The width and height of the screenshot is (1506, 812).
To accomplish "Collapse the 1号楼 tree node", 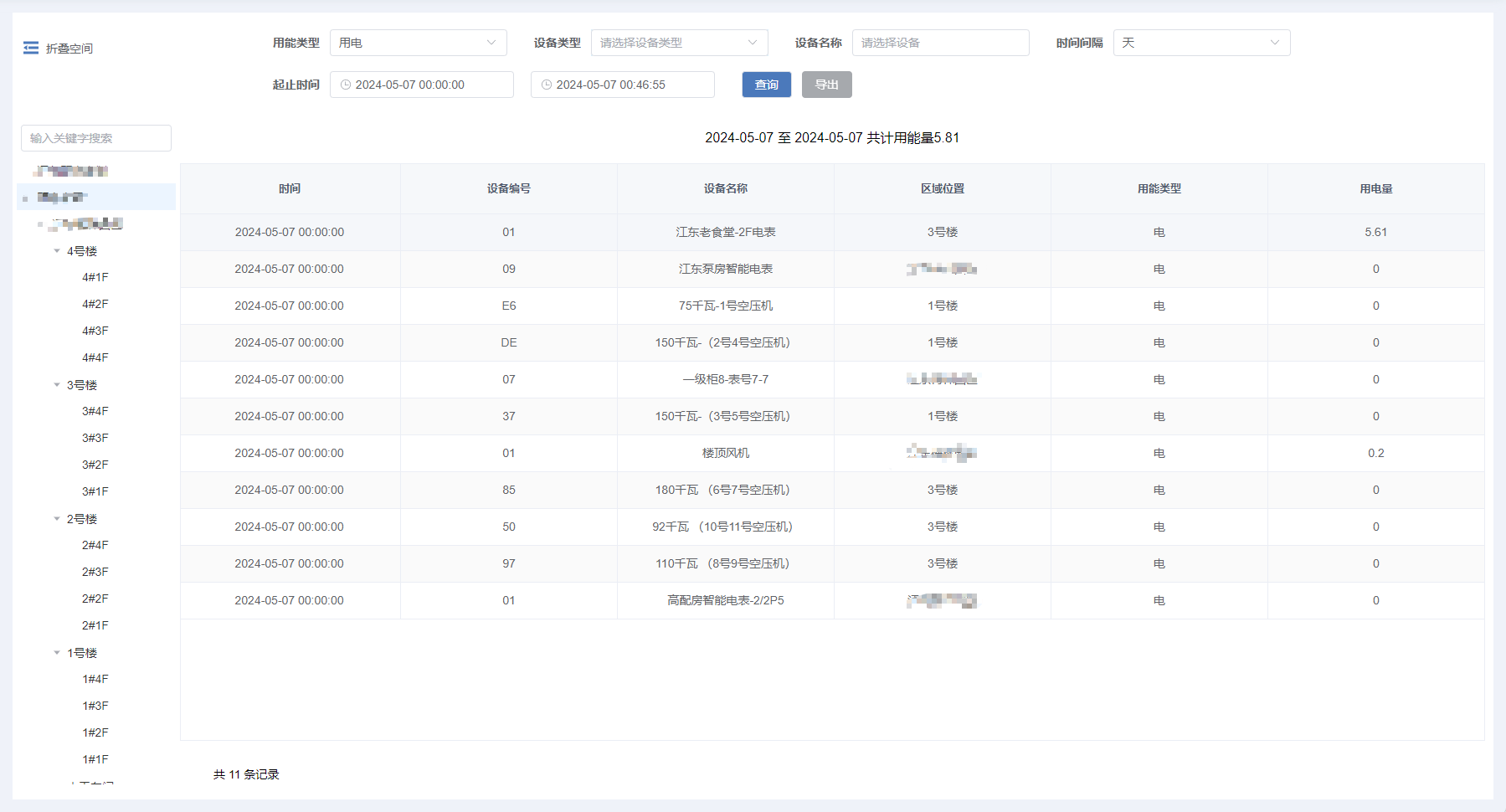I will click(57, 653).
